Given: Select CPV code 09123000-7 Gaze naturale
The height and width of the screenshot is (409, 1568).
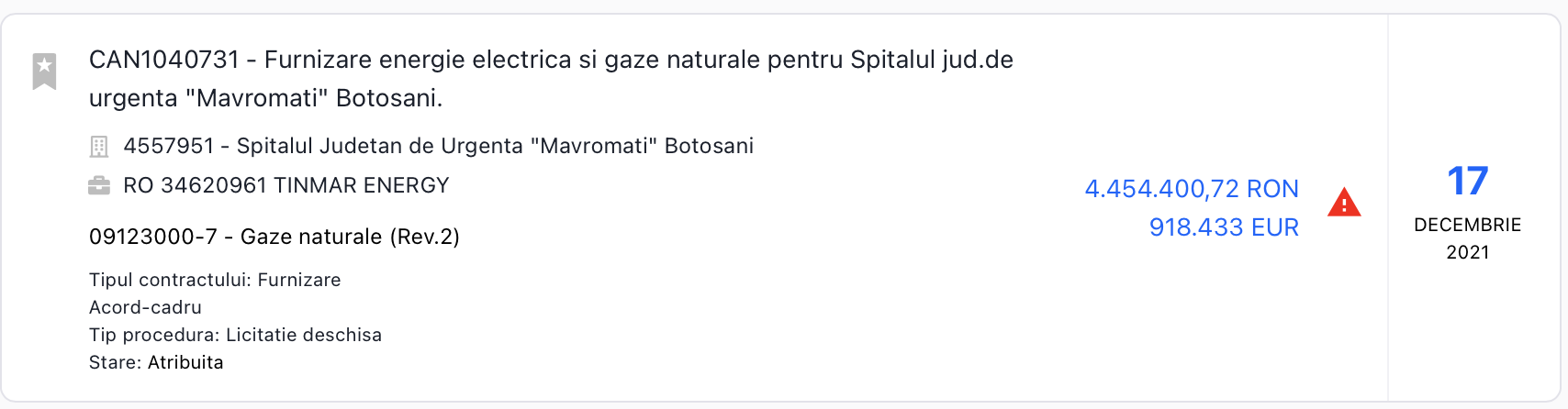Looking at the screenshot, I should tap(274, 237).
